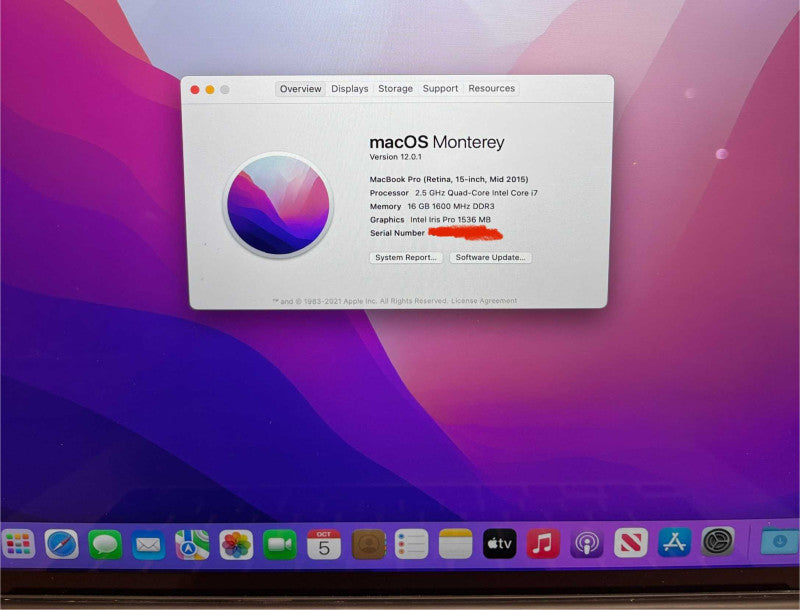
Task: Open Reminders app in Dock
Action: click(x=412, y=544)
